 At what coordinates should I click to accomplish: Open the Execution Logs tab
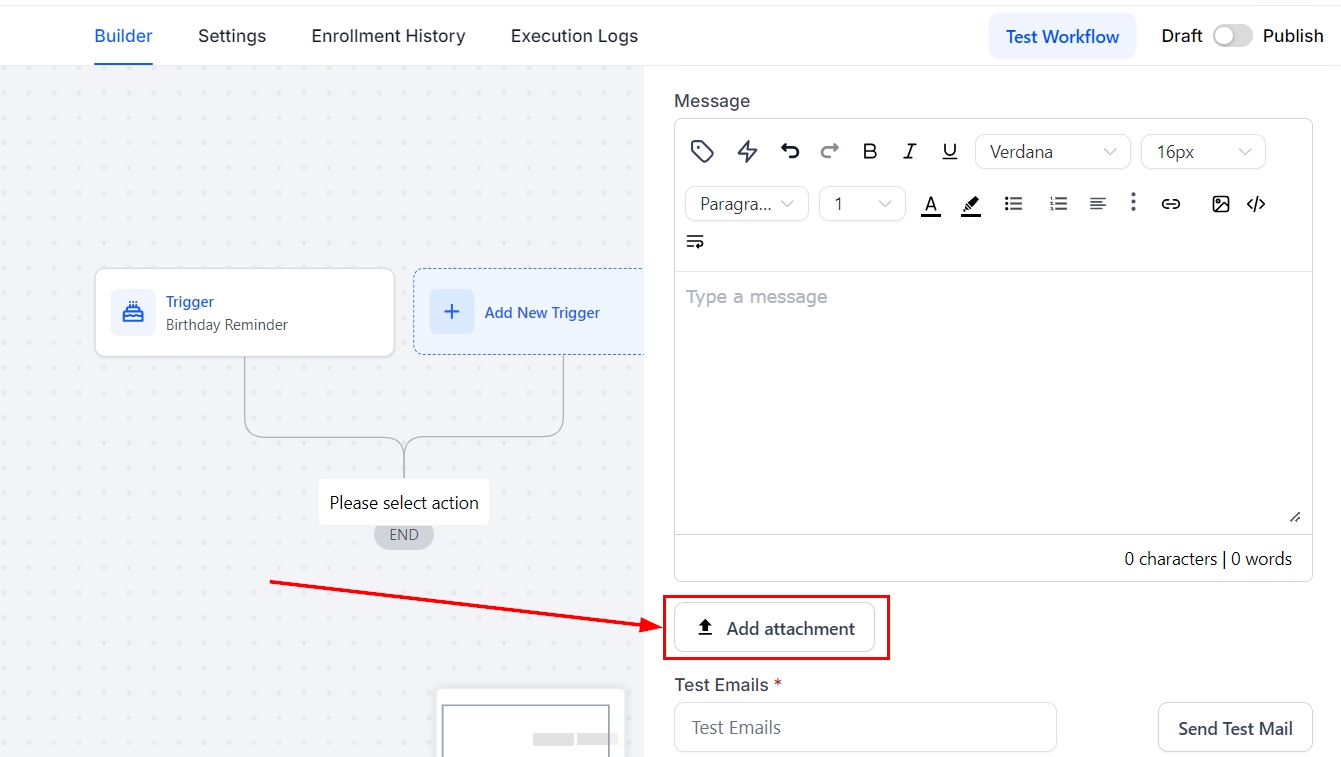(574, 36)
